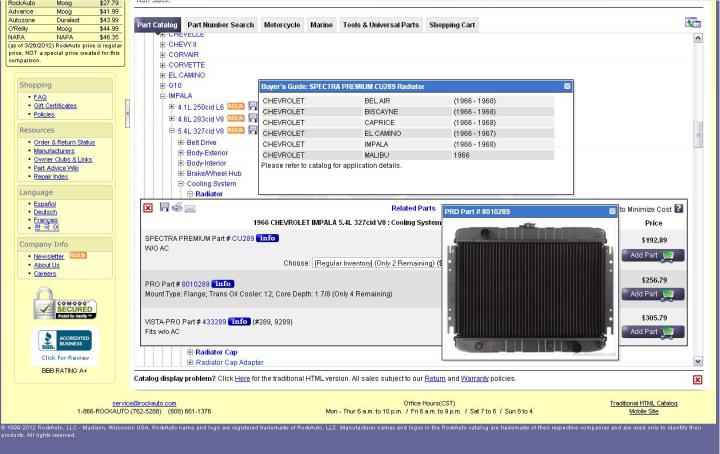
Task: Switch to the Part Number Search tab
Action: [220, 25]
